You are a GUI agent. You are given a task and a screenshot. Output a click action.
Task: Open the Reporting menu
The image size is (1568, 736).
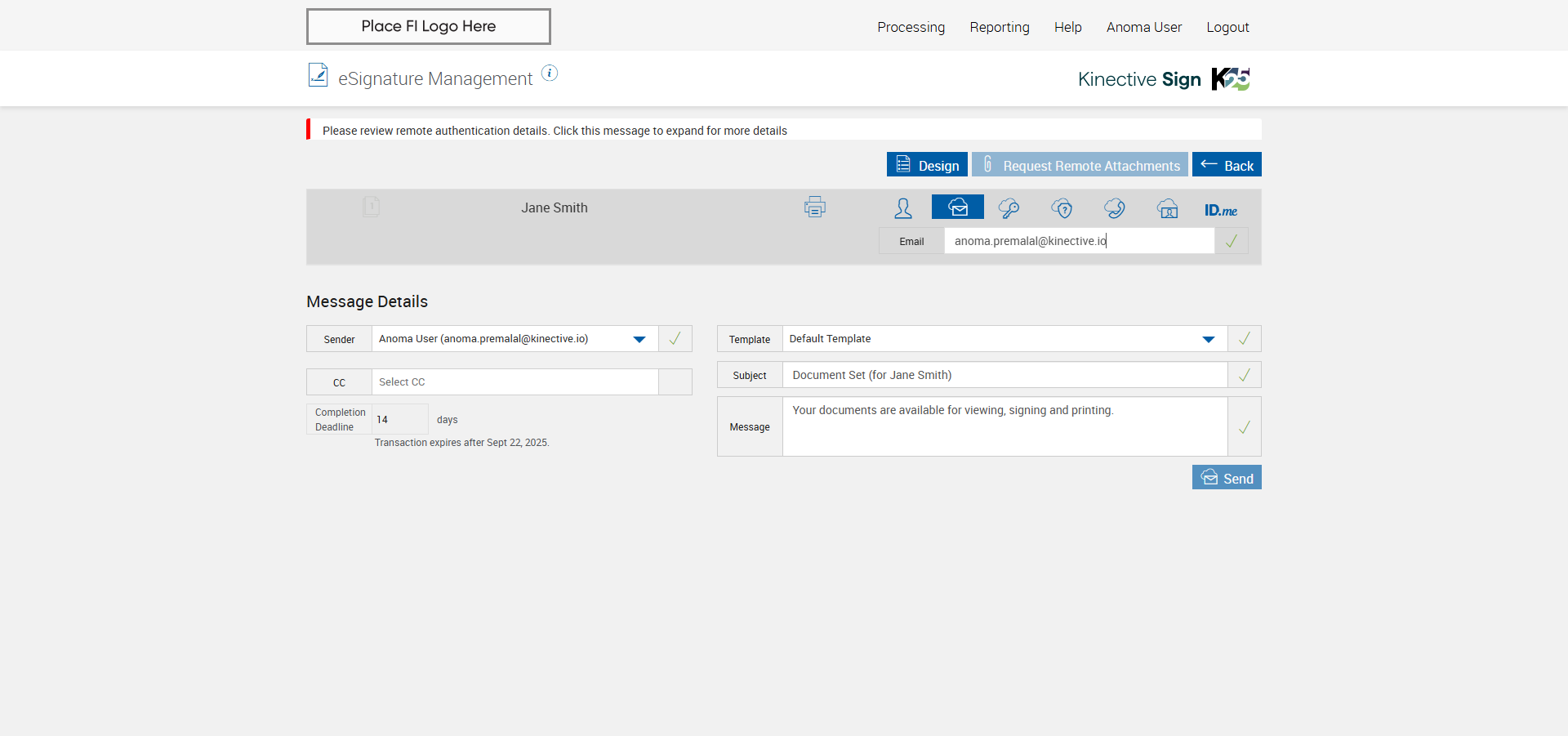point(999,27)
